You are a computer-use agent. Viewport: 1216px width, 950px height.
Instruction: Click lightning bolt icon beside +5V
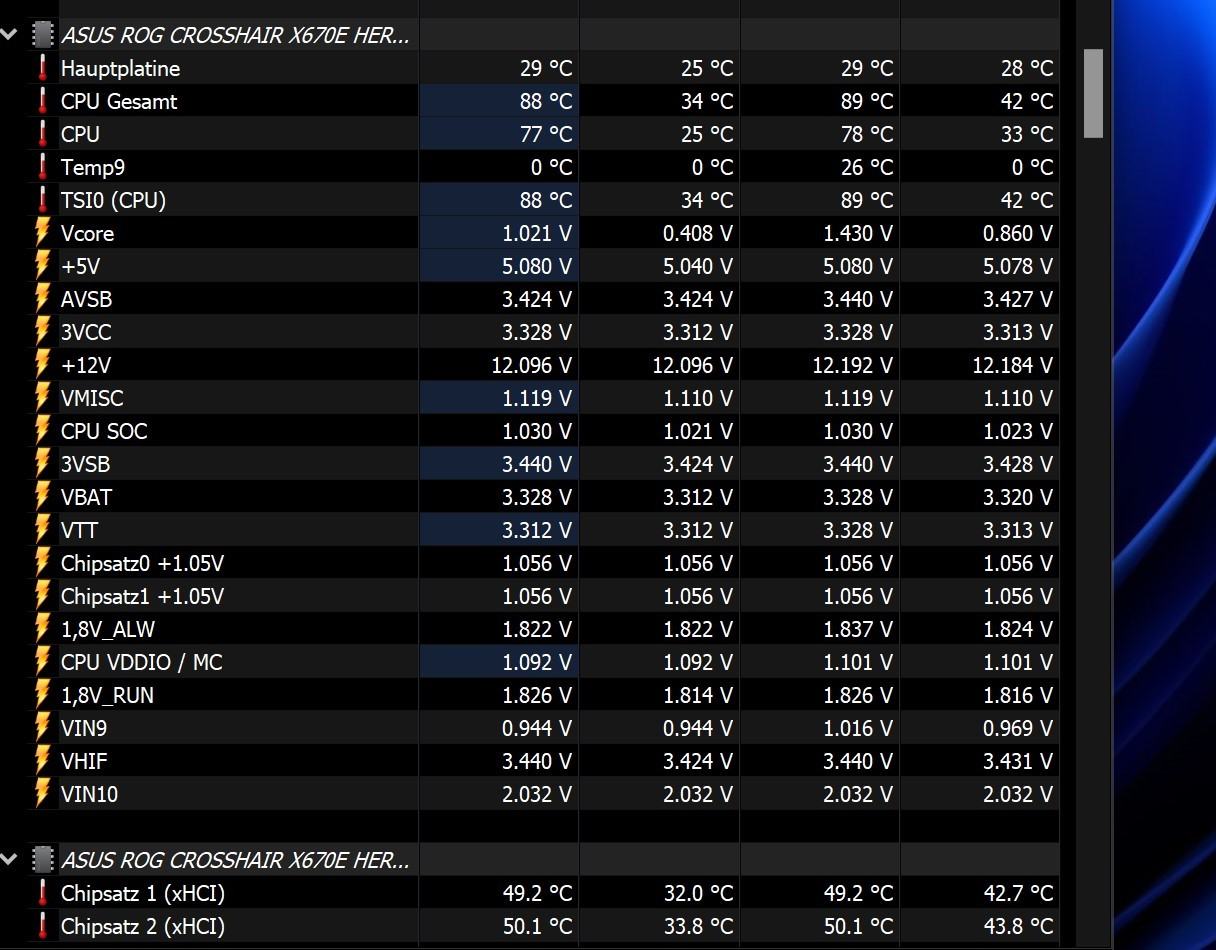(42, 266)
